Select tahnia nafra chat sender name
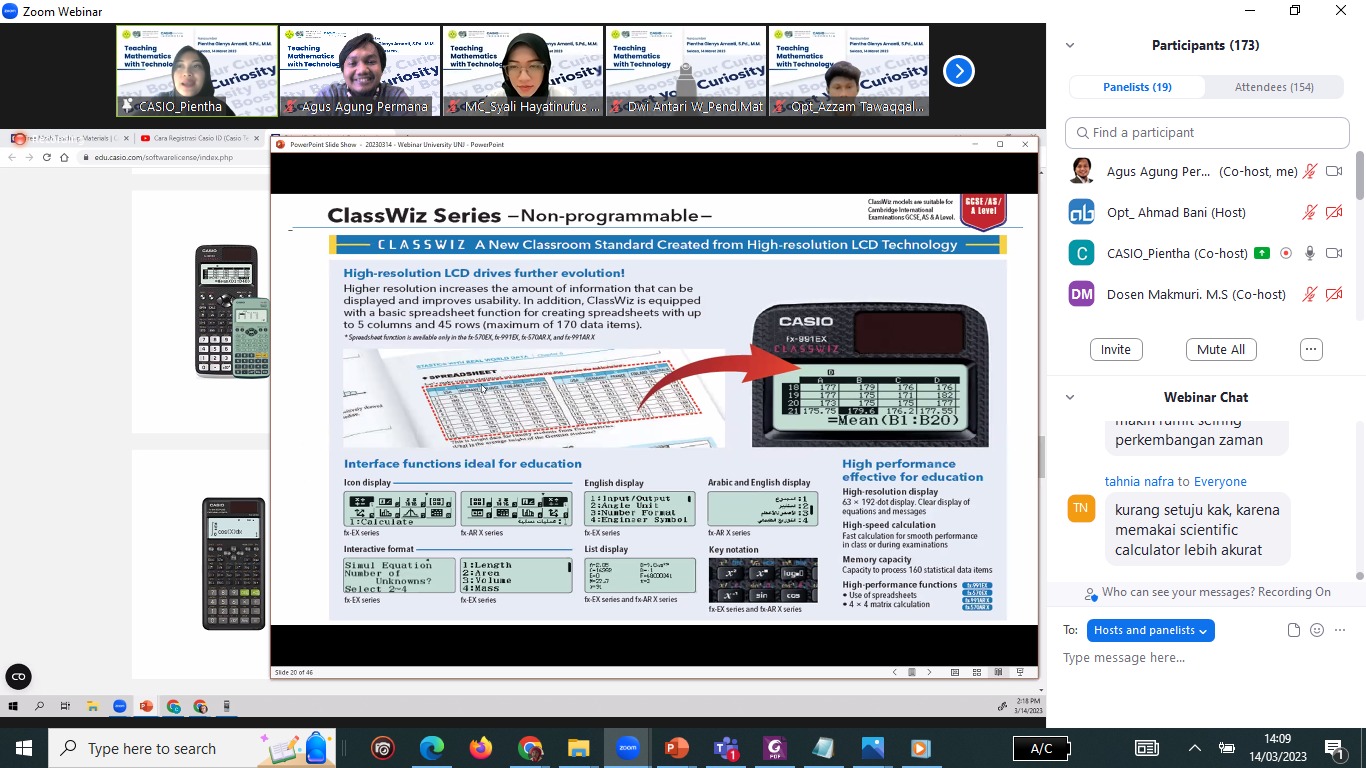Screen dimensions: 1366x768 [x=1138, y=482]
